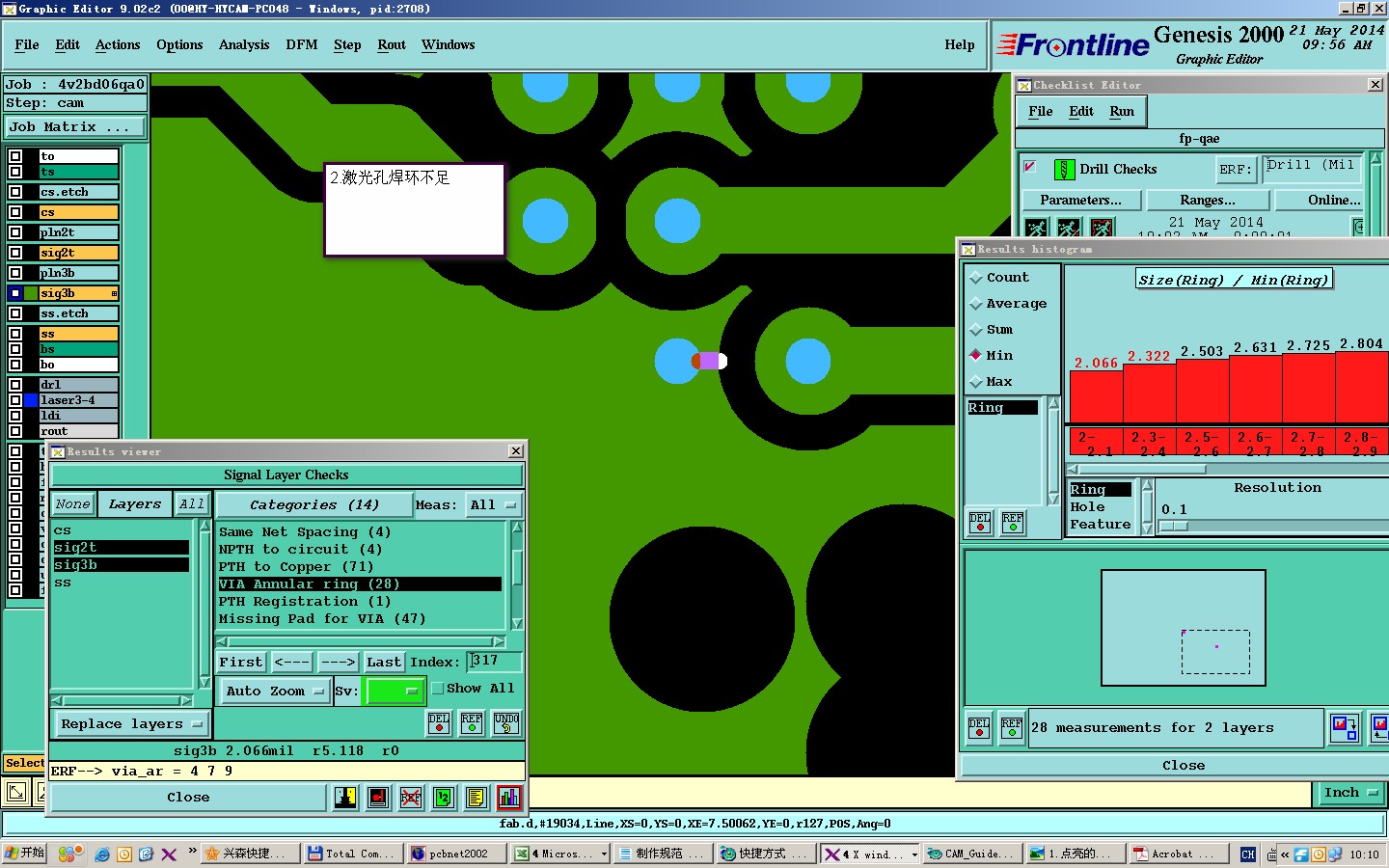Click the UNDO icon in Results viewer

pos(506,723)
